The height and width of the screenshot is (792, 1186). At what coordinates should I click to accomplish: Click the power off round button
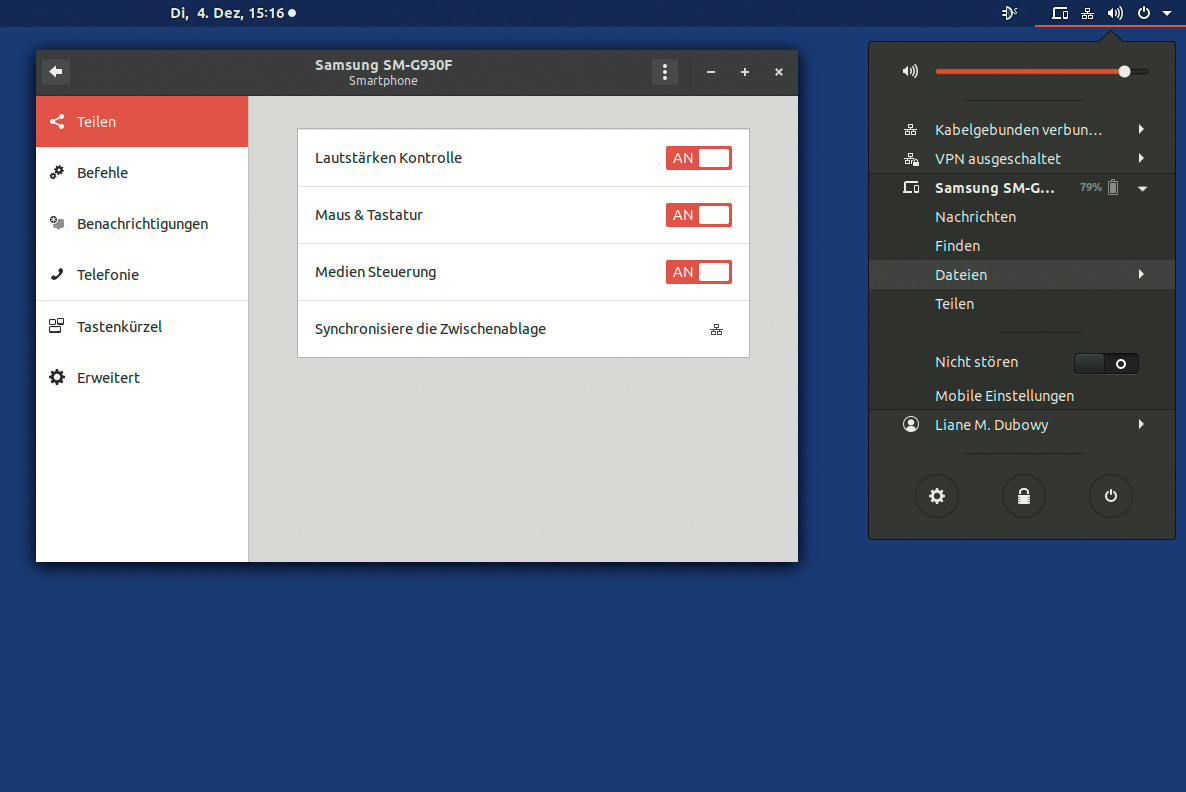click(1110, 497)
